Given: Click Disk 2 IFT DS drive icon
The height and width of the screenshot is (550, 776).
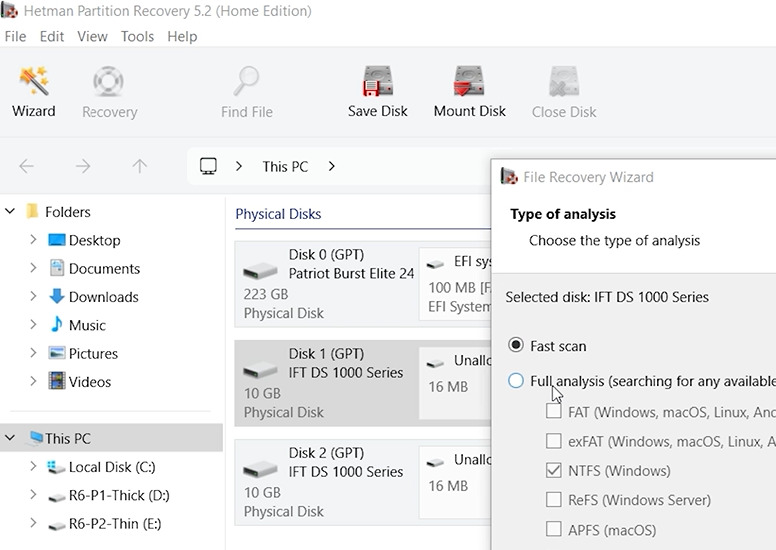Looking at the screenshot, I should click(x=260, y=470).
